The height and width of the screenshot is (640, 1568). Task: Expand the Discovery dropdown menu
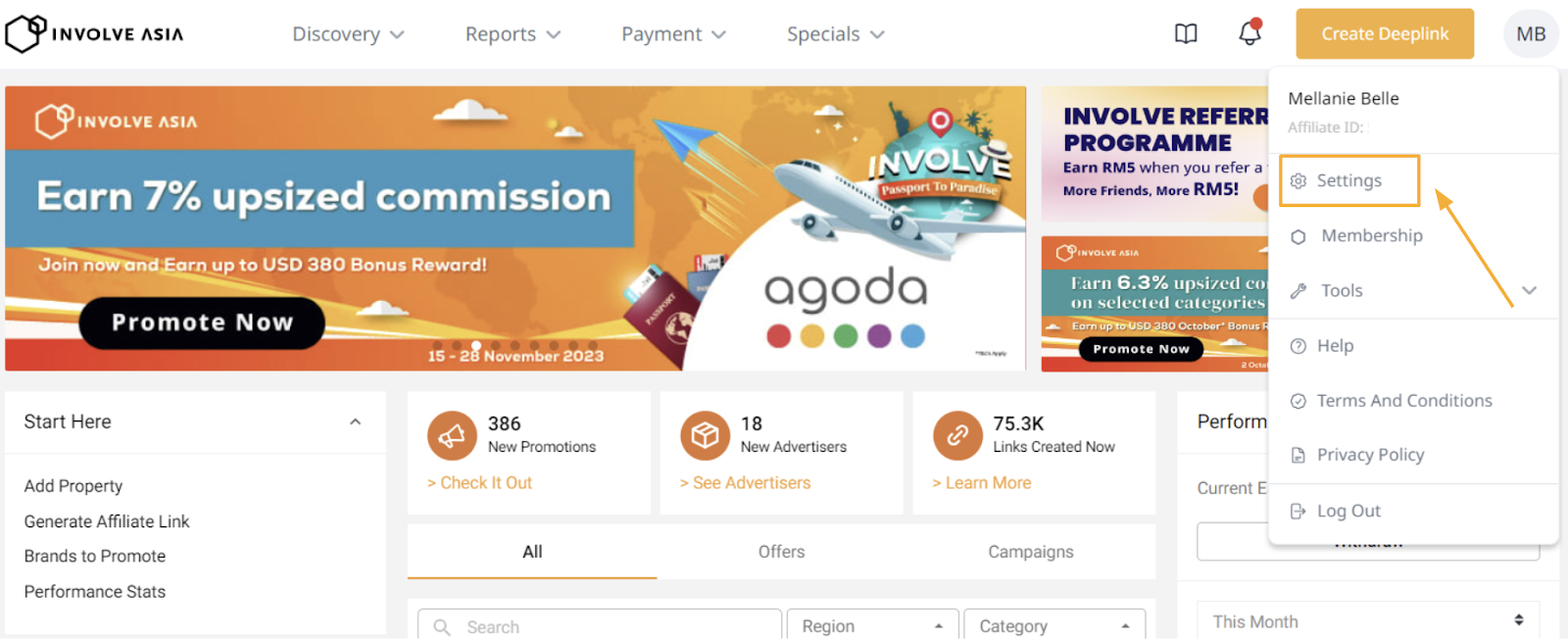(x=348, y=34)
